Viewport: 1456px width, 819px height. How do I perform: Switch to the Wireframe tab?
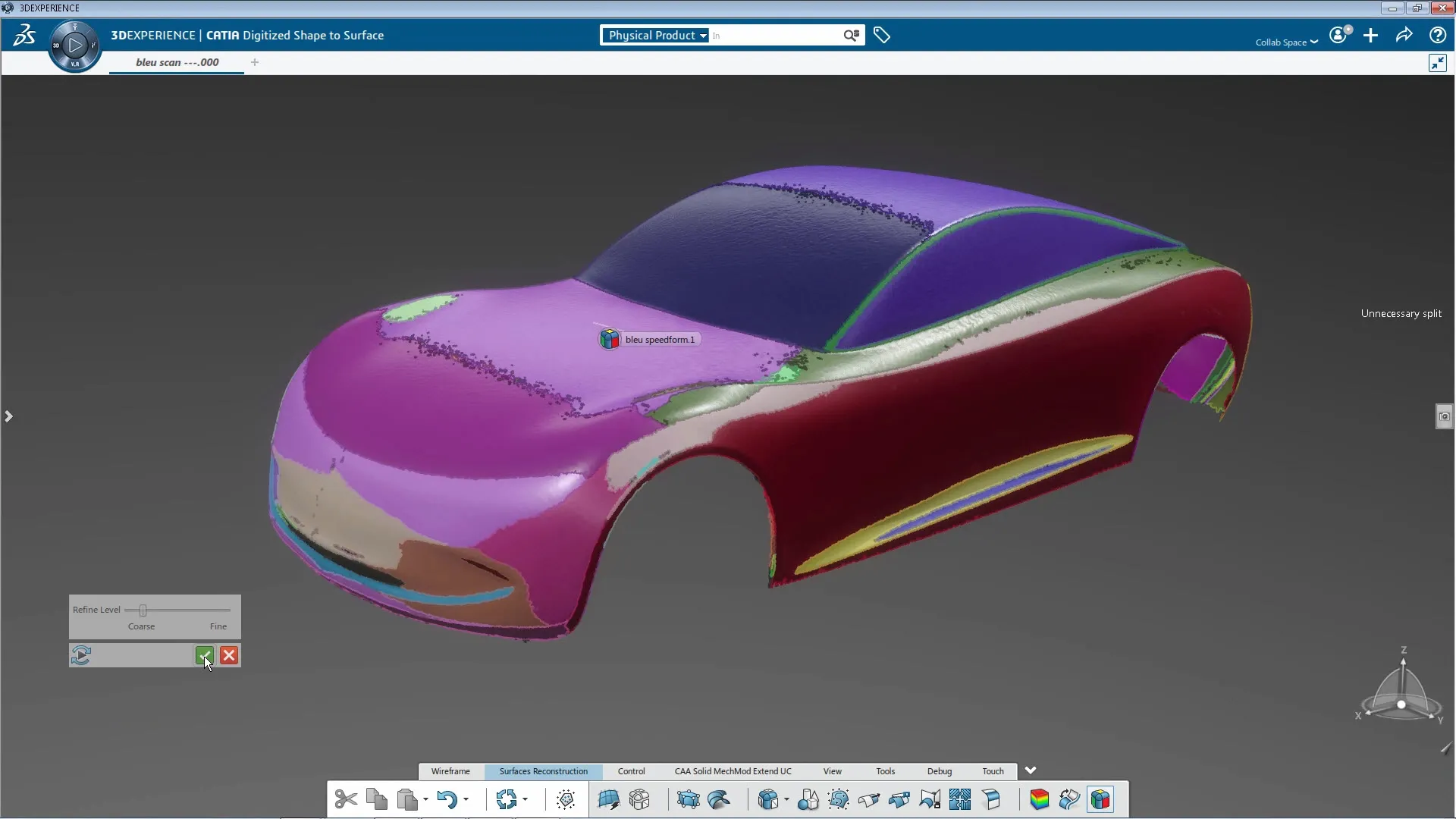(x=450, y=771)
